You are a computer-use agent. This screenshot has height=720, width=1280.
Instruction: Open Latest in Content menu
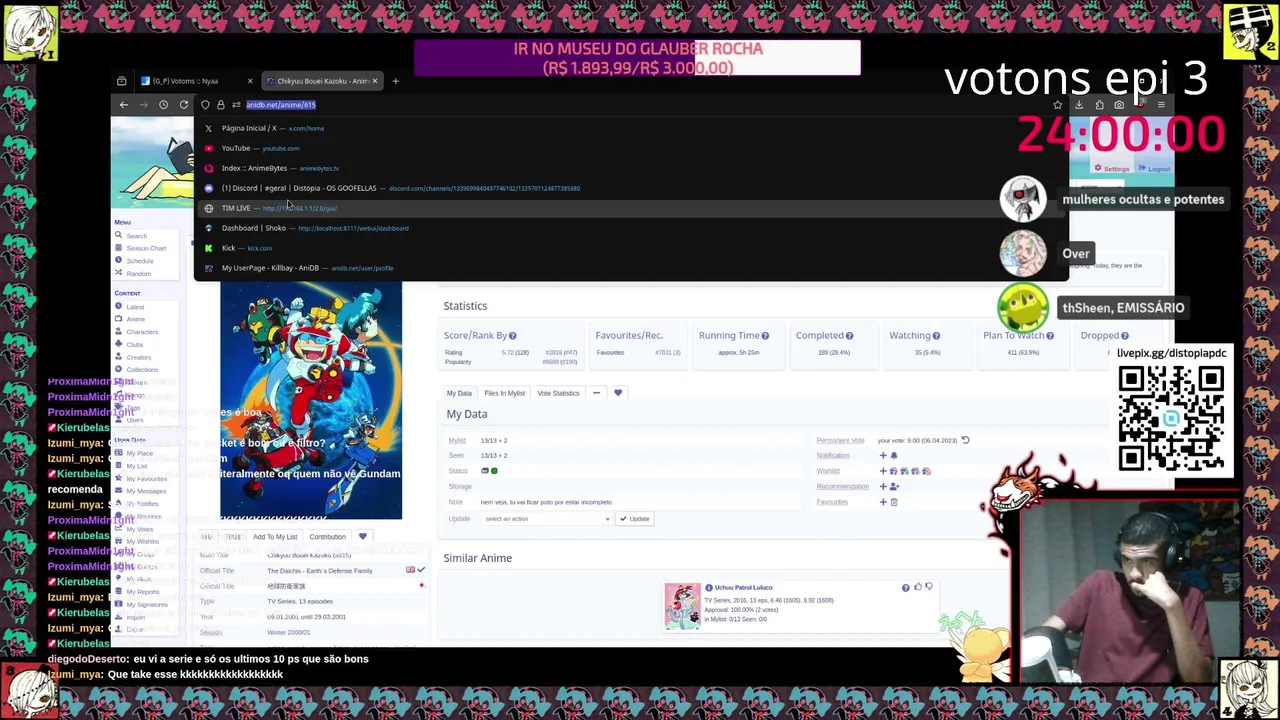(135, 307)
